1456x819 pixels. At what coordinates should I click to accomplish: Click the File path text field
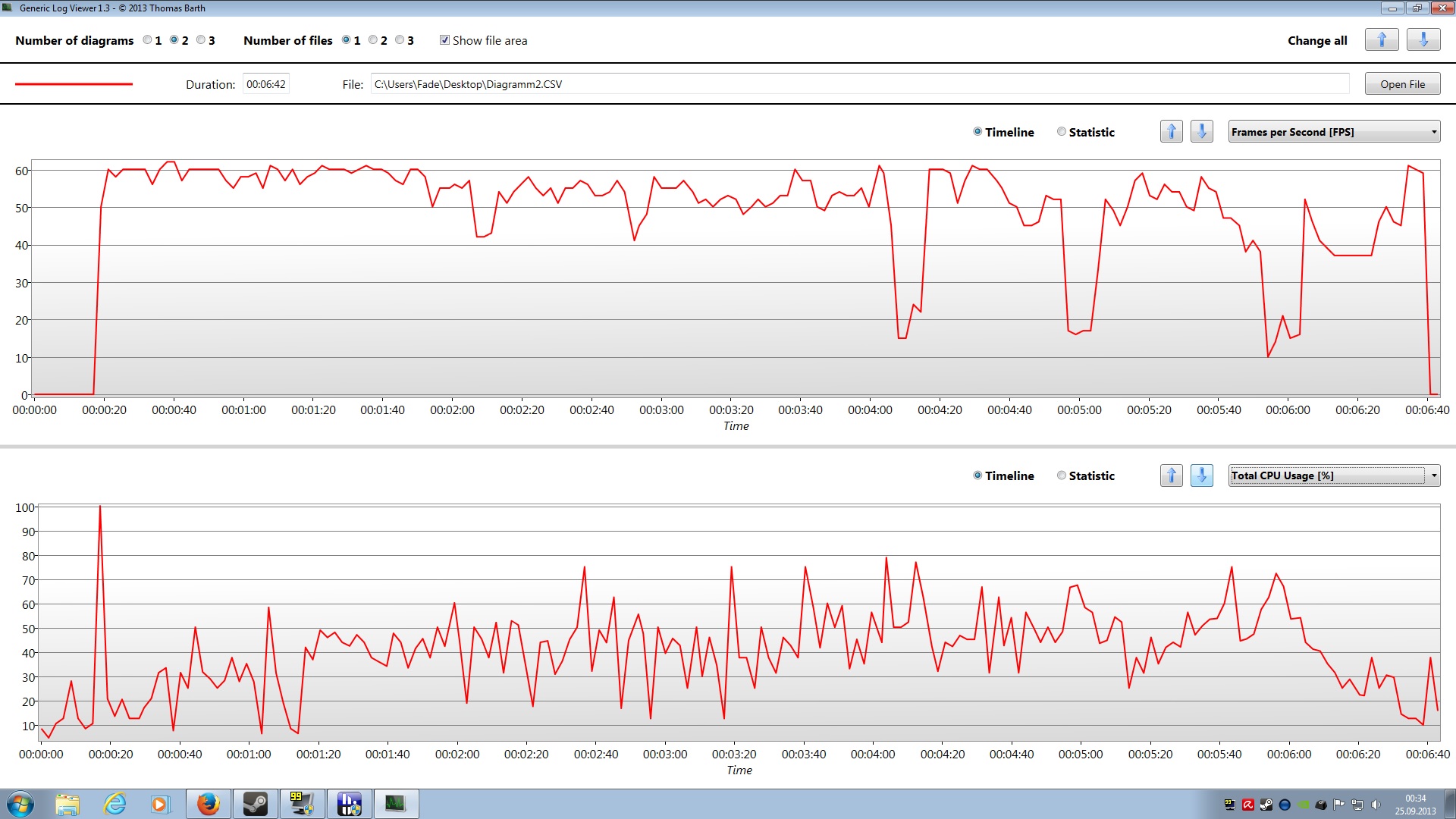click(x=859, y=84)
